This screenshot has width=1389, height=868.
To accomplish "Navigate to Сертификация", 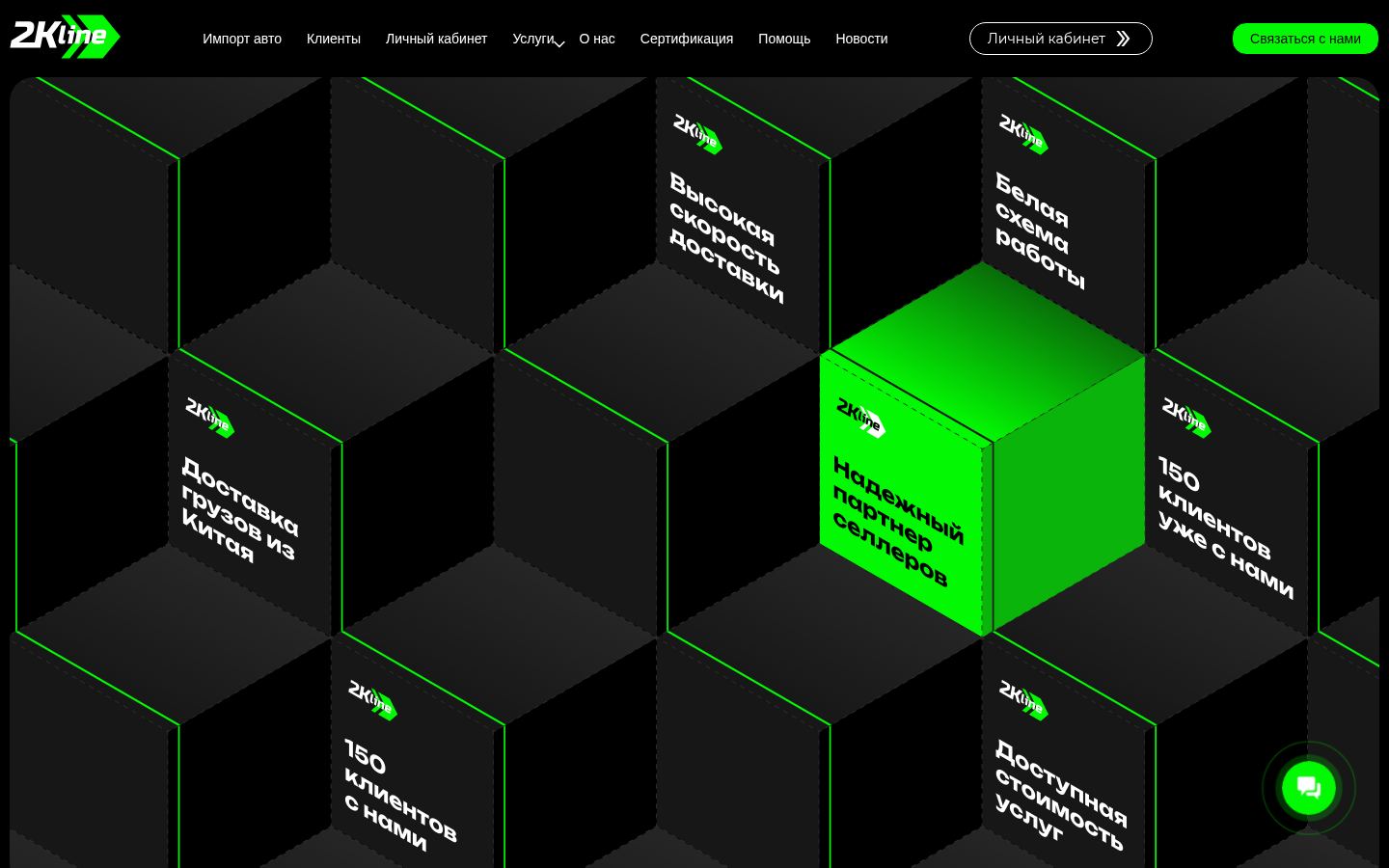I will click(x=687, y=39).
